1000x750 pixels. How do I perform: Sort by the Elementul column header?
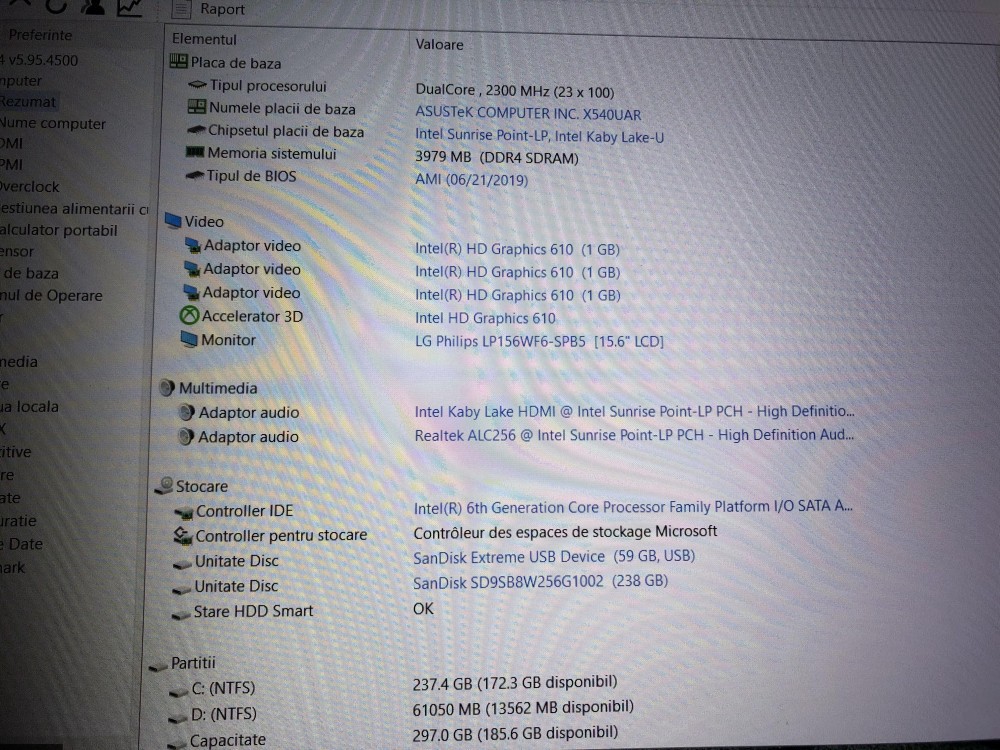click(204, 39)
